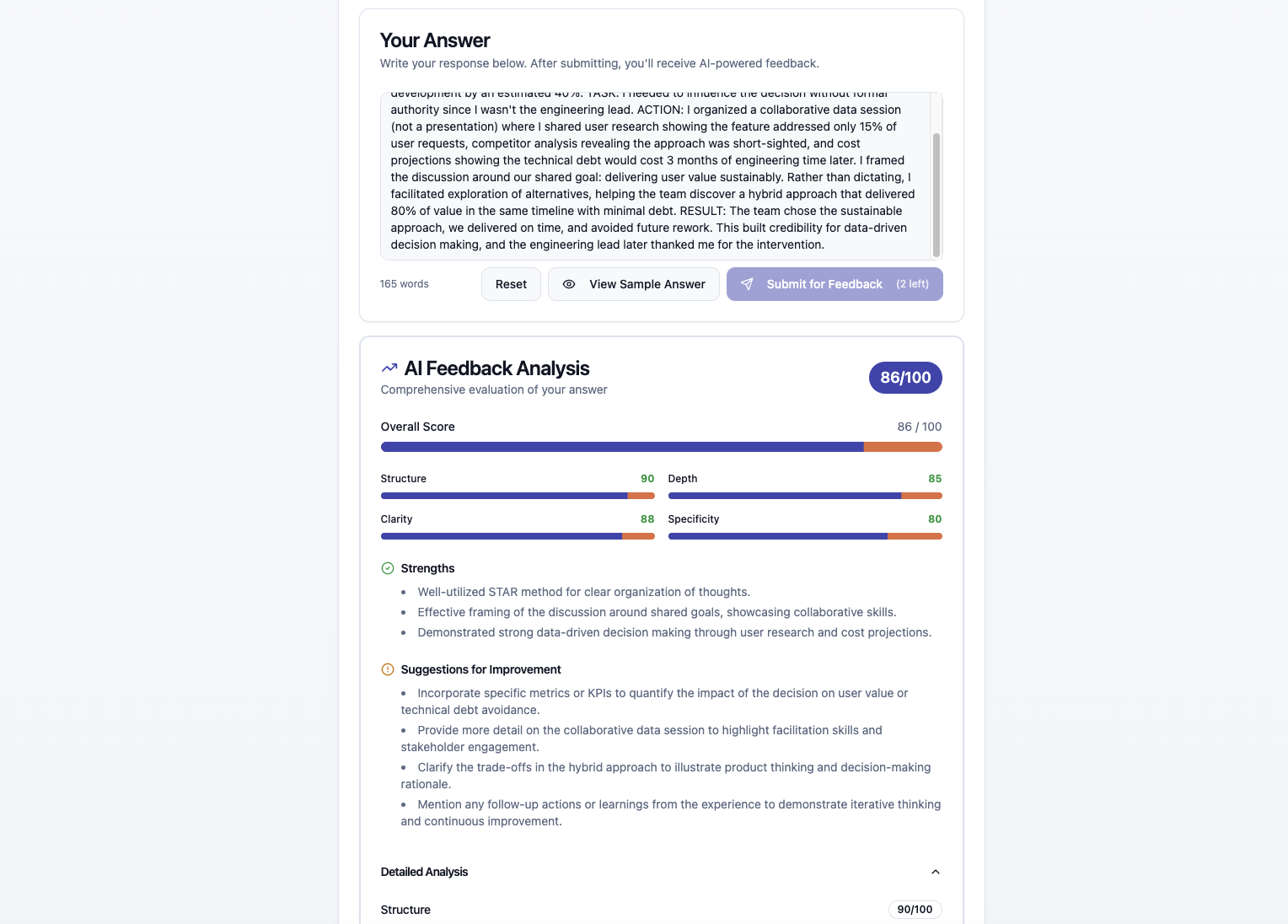This screenshot has width=1288, height=924.
Task: Open the View Sample Answer
Action: pyautogui.click(x=633, y=284)
